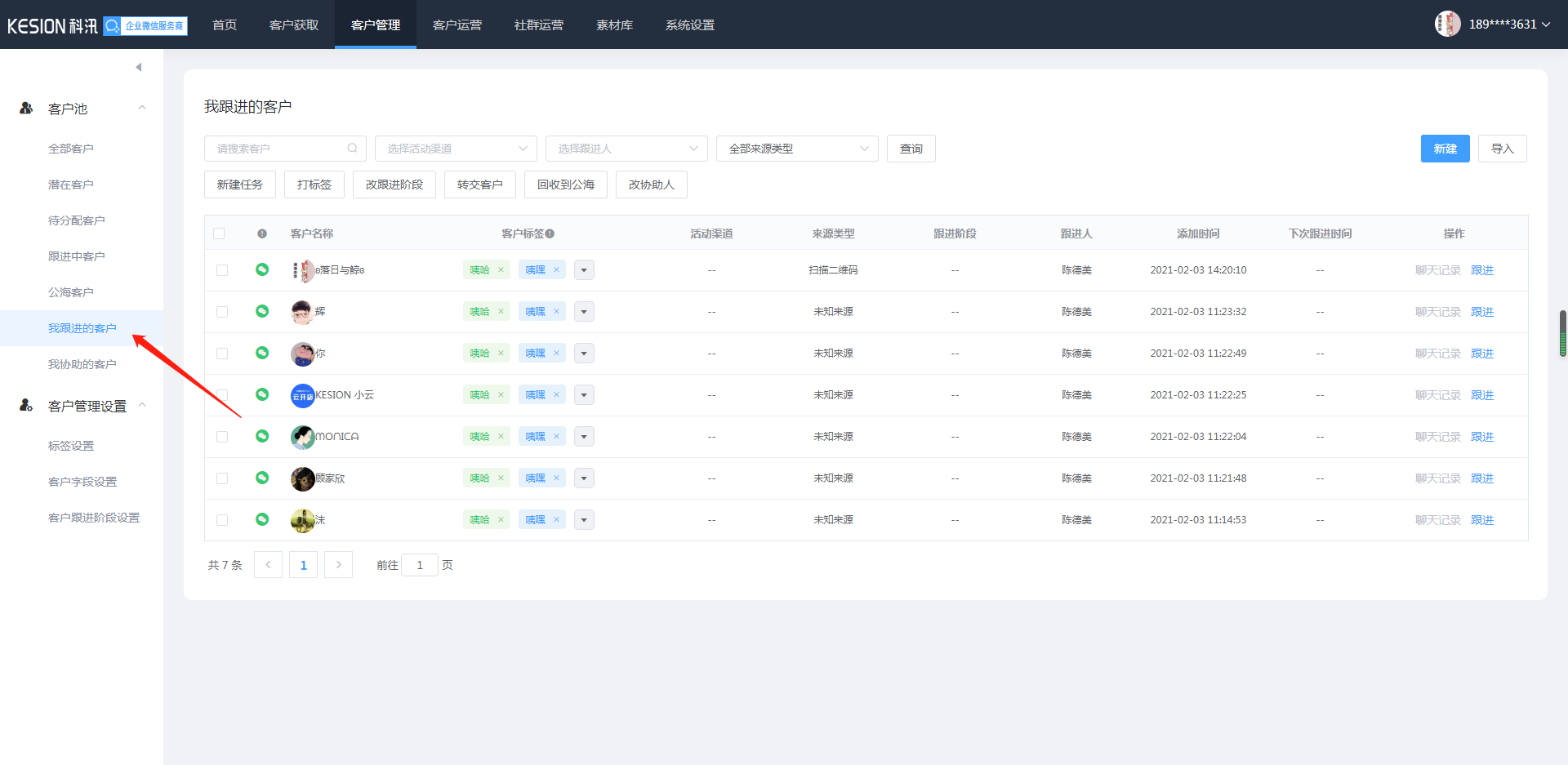Check the 顾家欣 row checkbox
This screenshot has width=1568, height=765.
(222, 478)
